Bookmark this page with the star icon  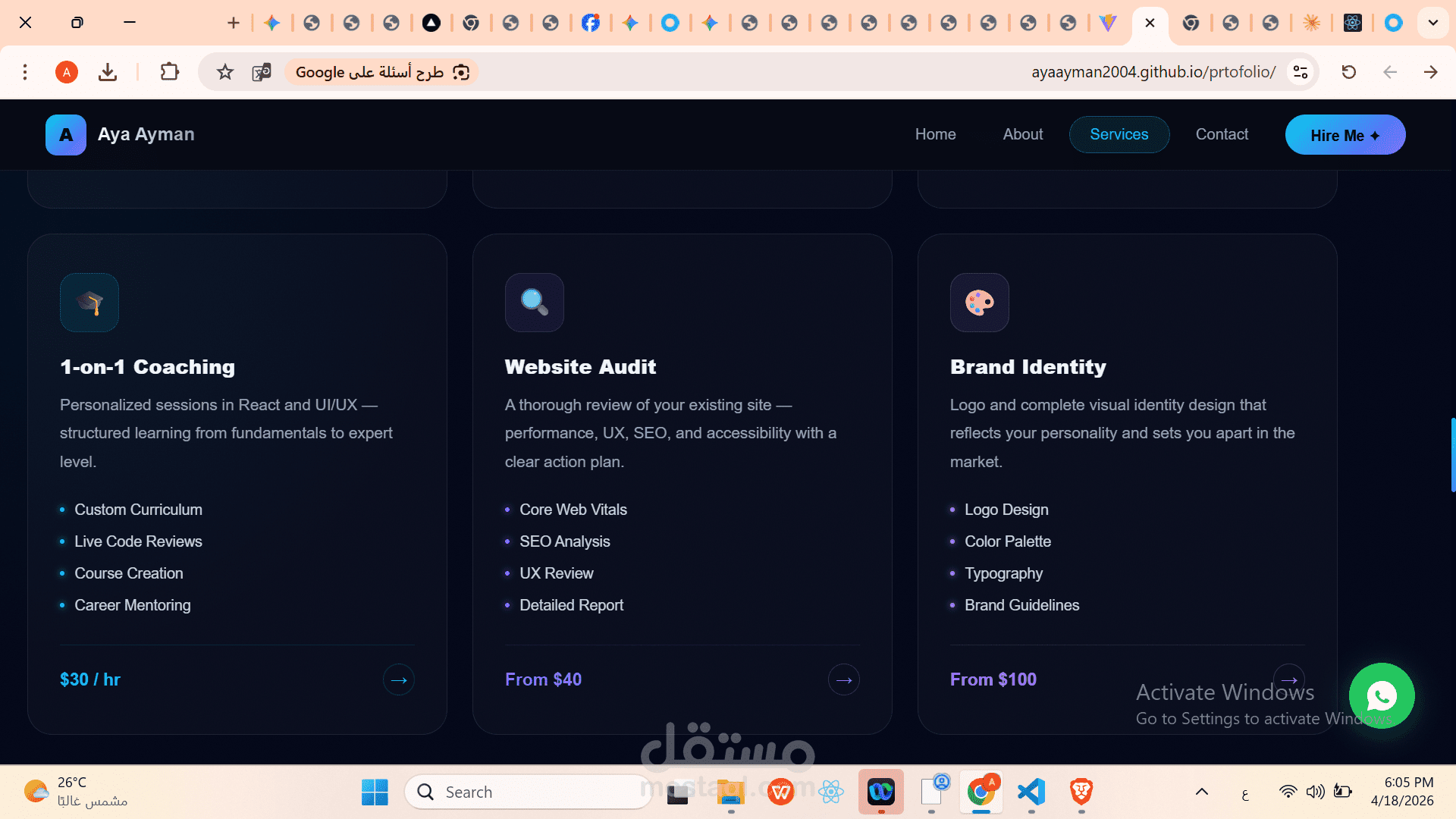click(224, 72)
